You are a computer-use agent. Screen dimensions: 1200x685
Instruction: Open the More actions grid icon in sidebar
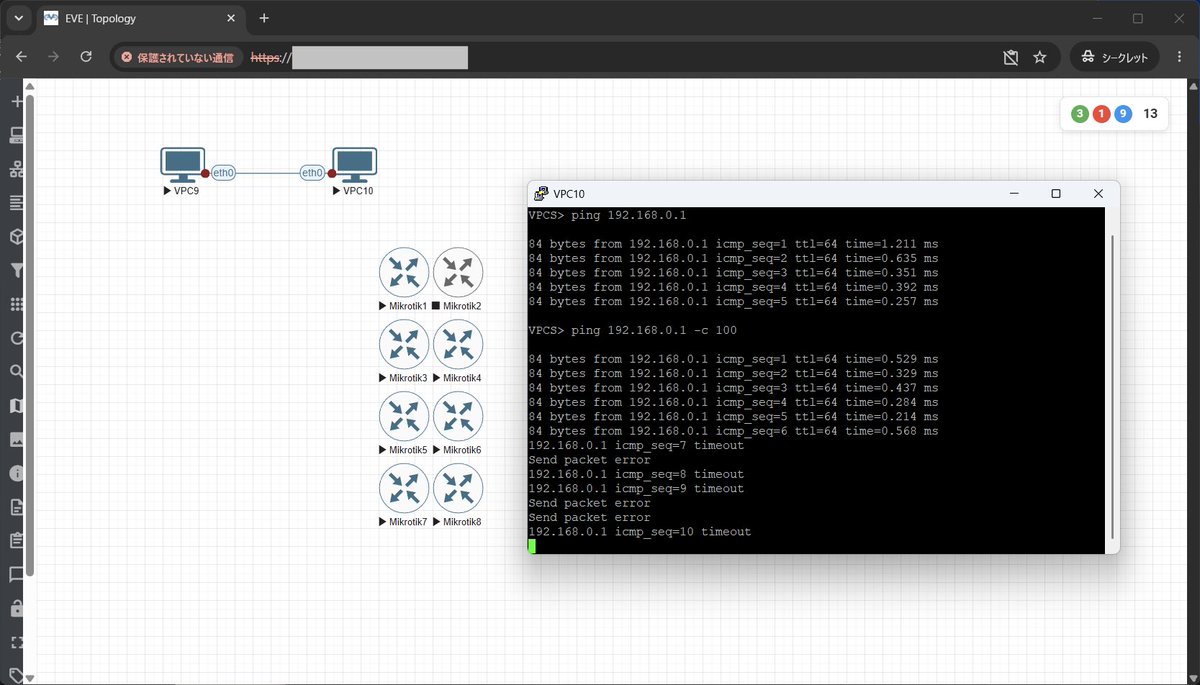[16, 304]
